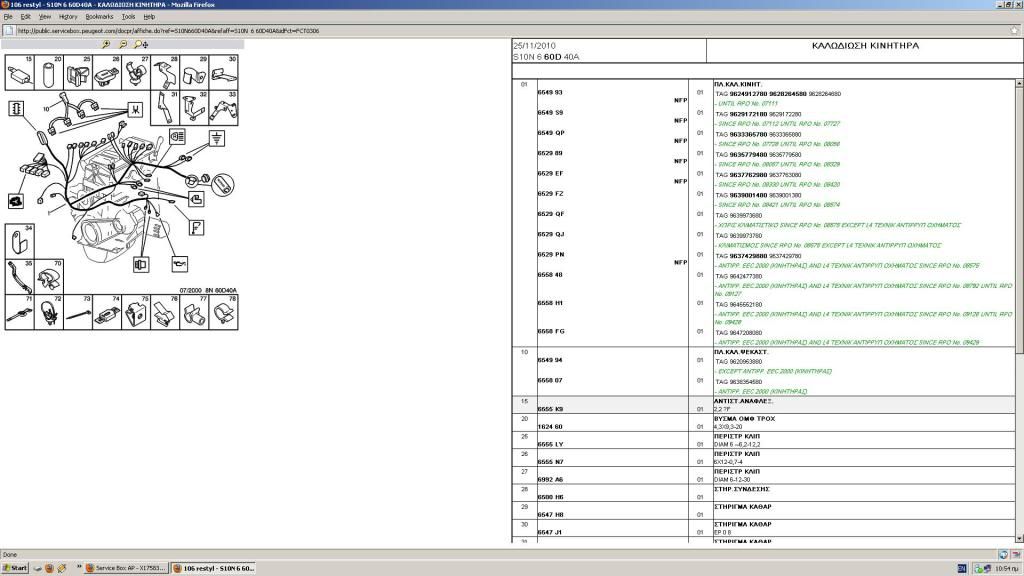This screenshot has width=1024, height=576.
Task: Click the symbol box above the F symbol
Action: pyautogui.click(x=196, y=199)
